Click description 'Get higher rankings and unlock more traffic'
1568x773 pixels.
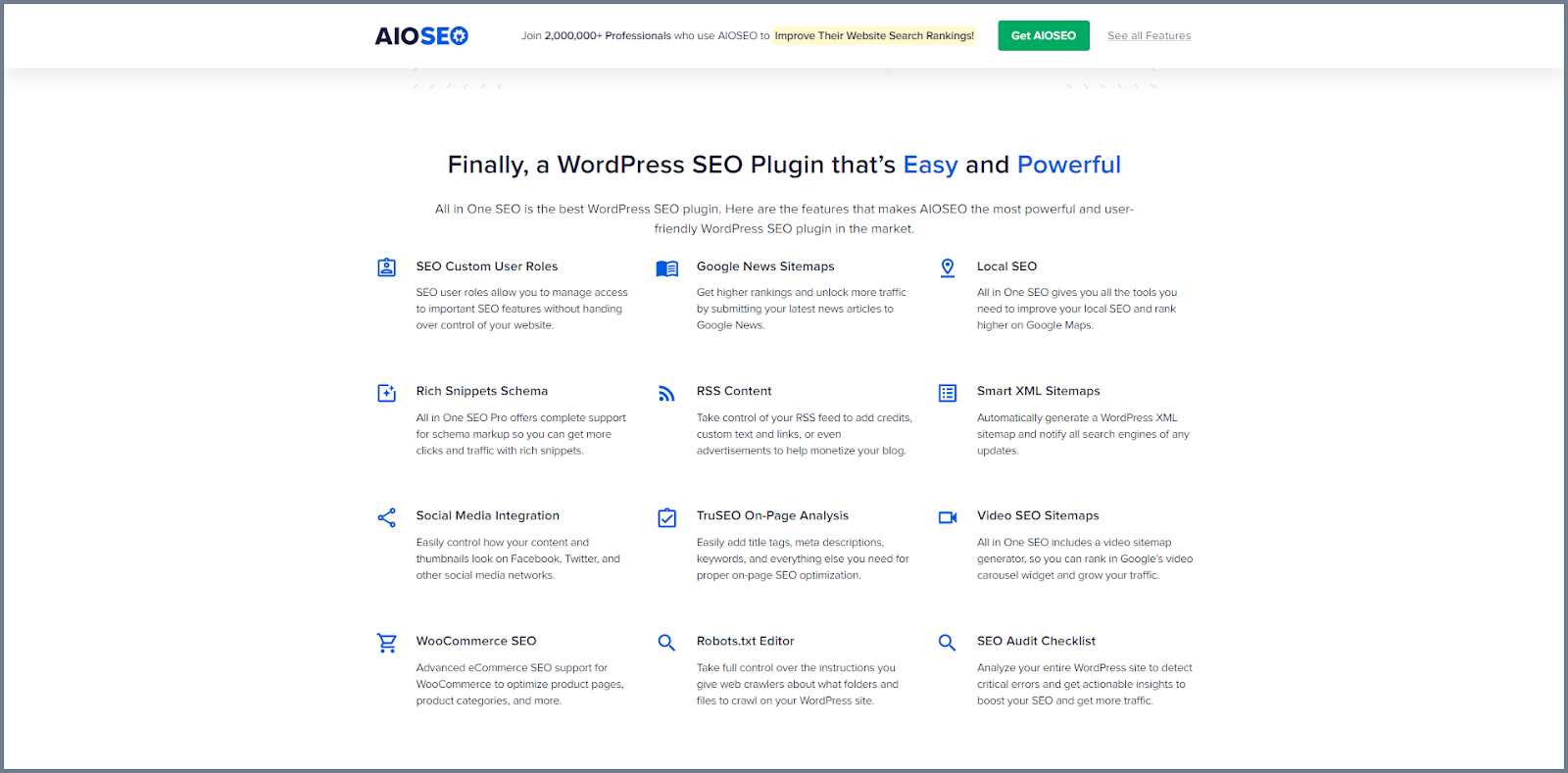802,309
